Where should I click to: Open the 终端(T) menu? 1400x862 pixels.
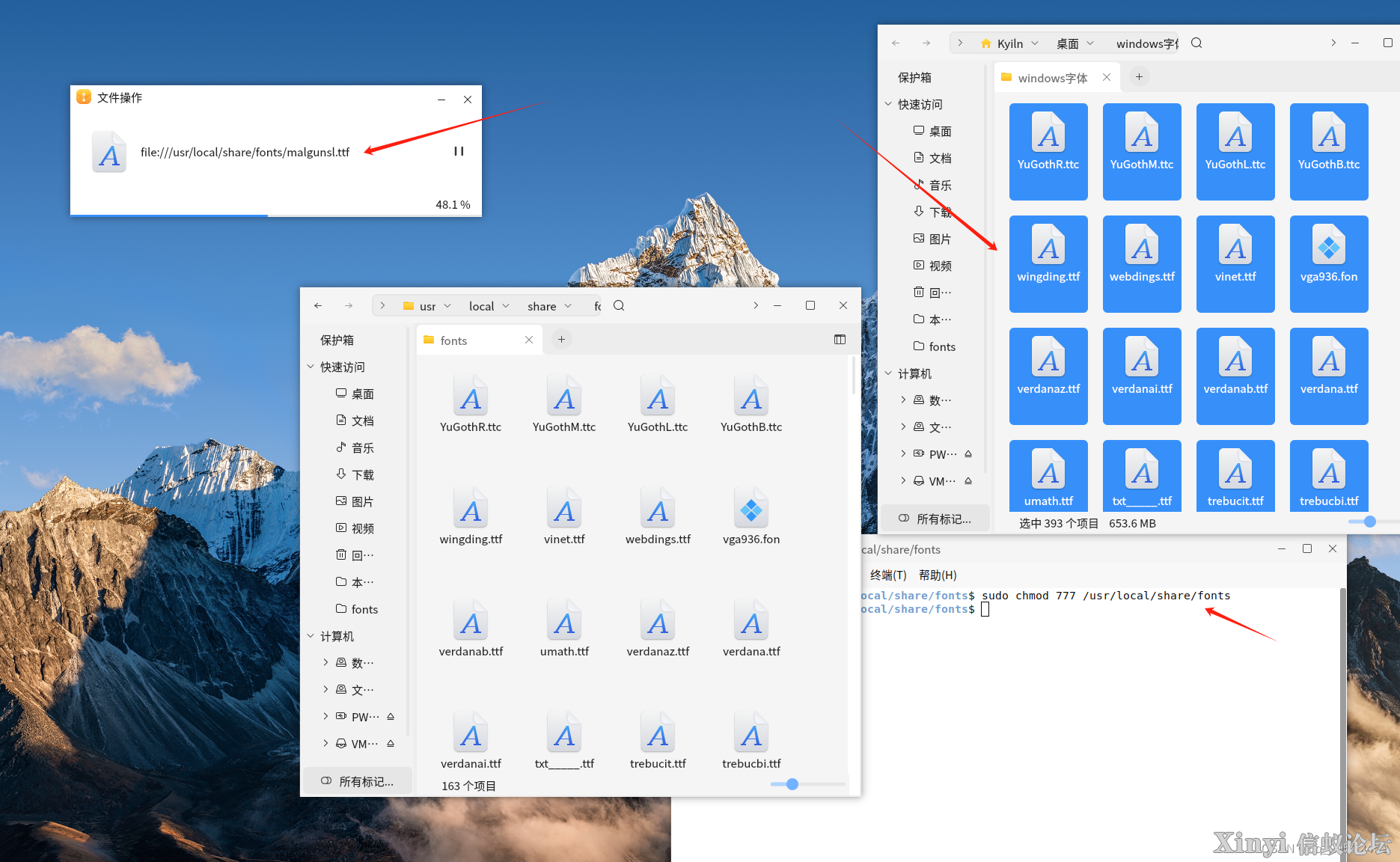[x=888, y=575]
